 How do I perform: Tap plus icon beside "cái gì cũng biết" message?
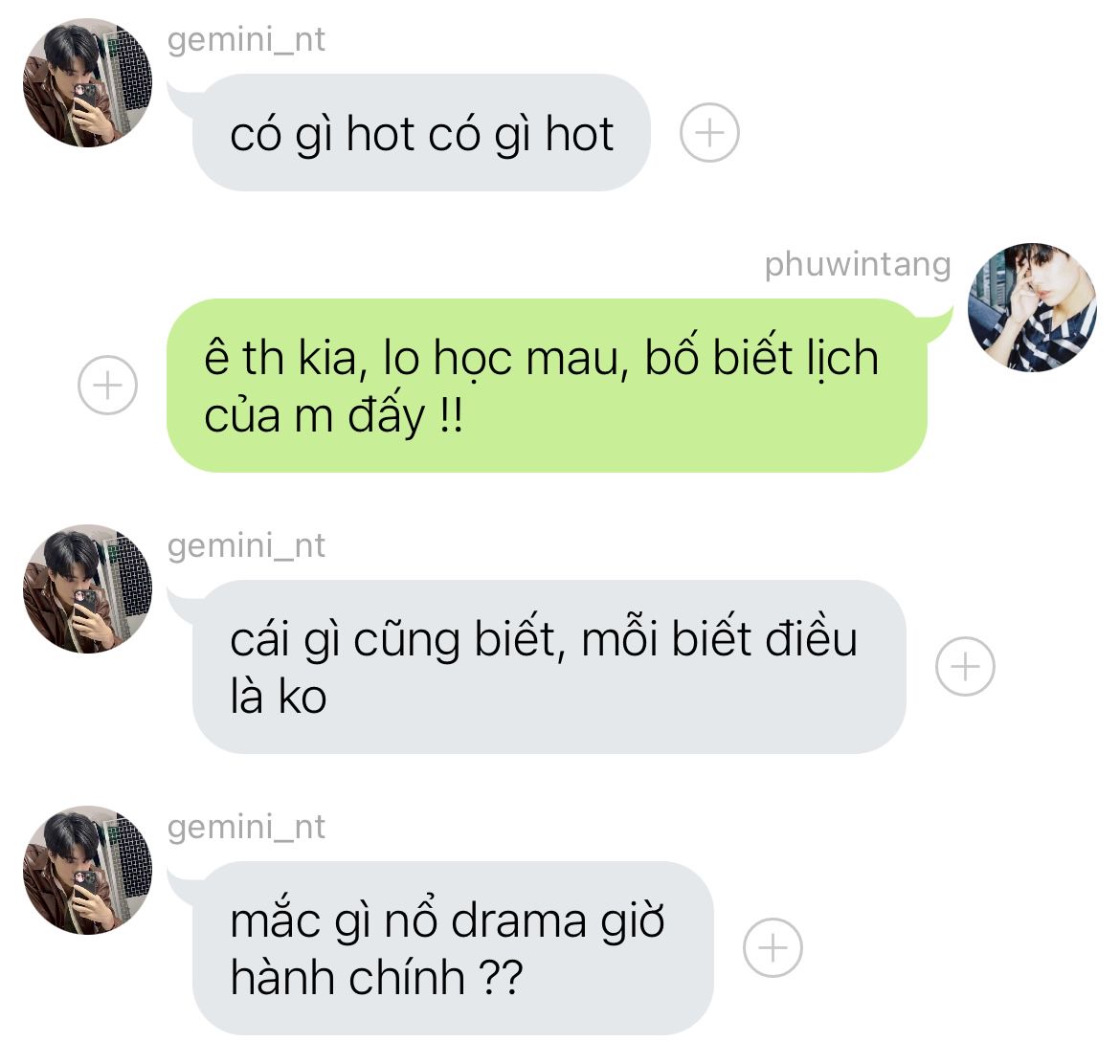tap(965, 666)
